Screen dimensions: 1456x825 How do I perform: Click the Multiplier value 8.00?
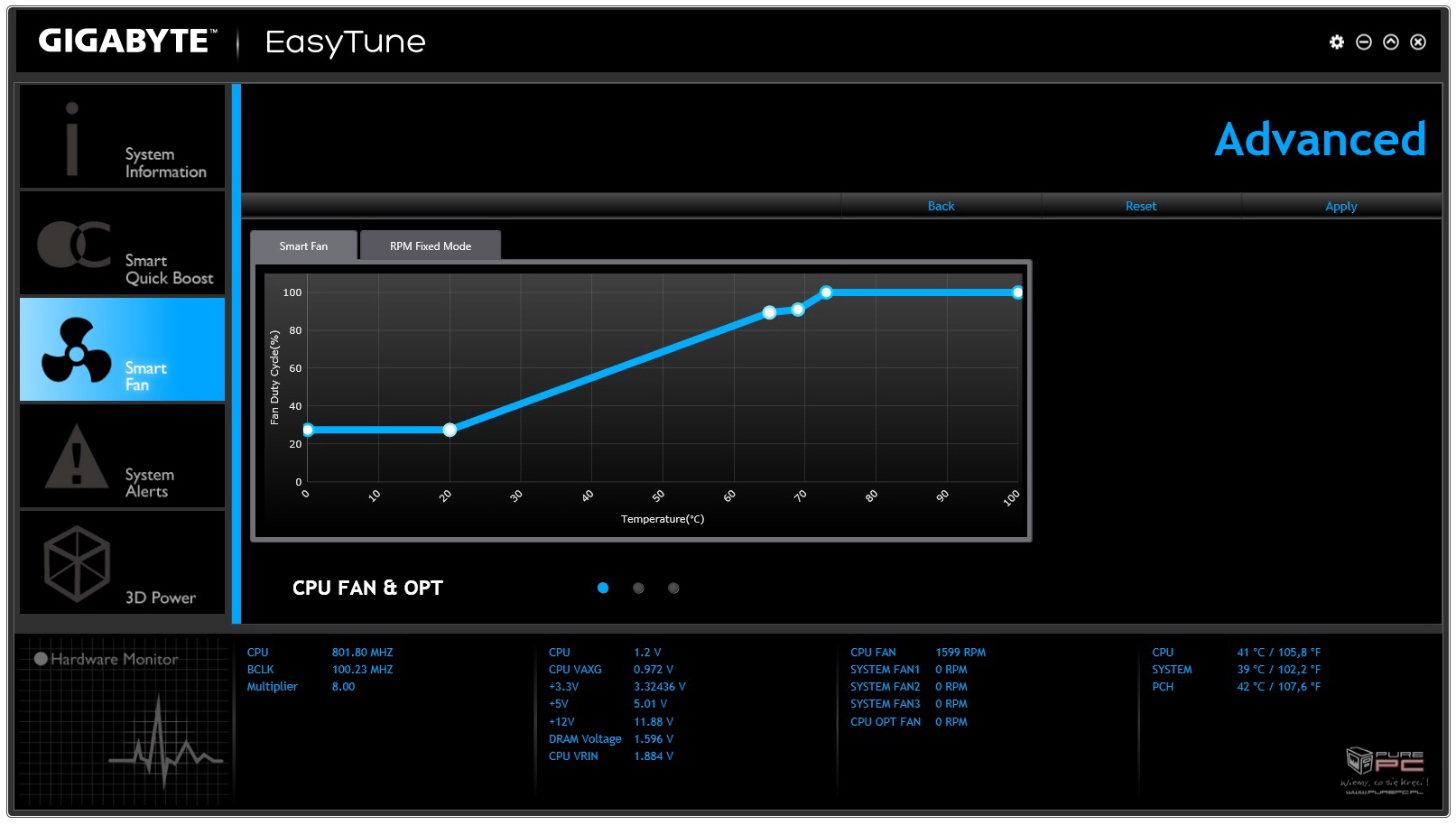(x=343, y=686)
